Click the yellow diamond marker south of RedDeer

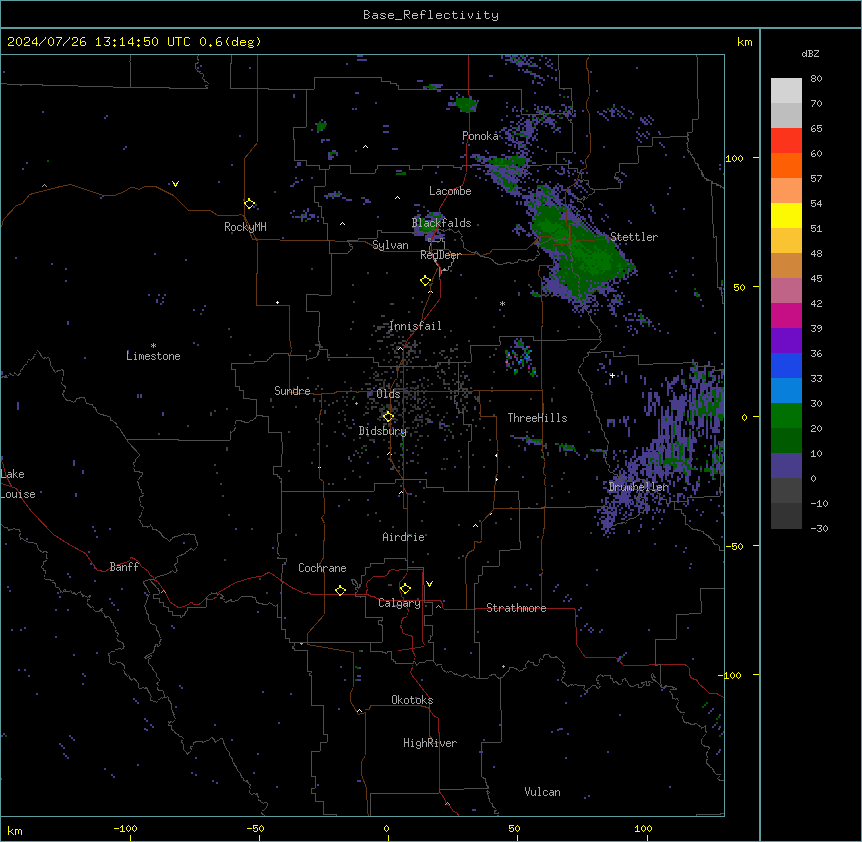click(x=426, y=281)
